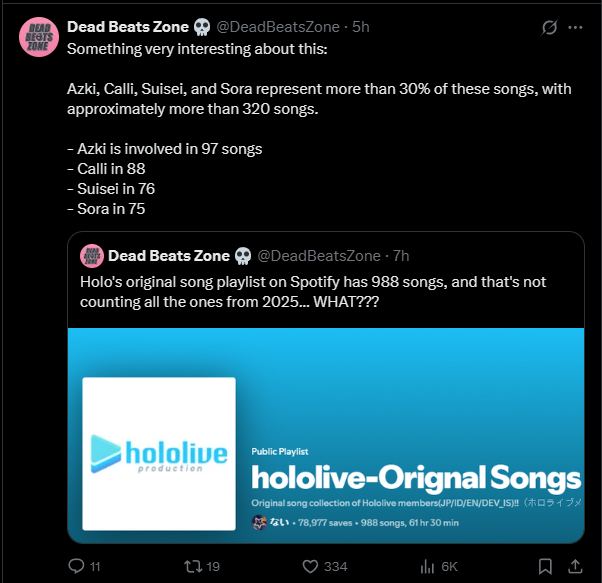
Task: Click the quoted tweet's 7h timestamp
Action: (400, 256)
